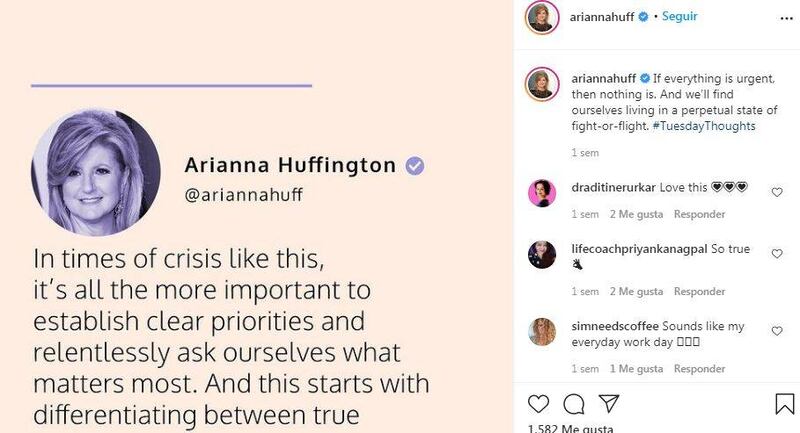Image resolution: width=800 pixels, height=433 pixels.
Task: Like draditinerurkar's comment
Action: point(777,190)
